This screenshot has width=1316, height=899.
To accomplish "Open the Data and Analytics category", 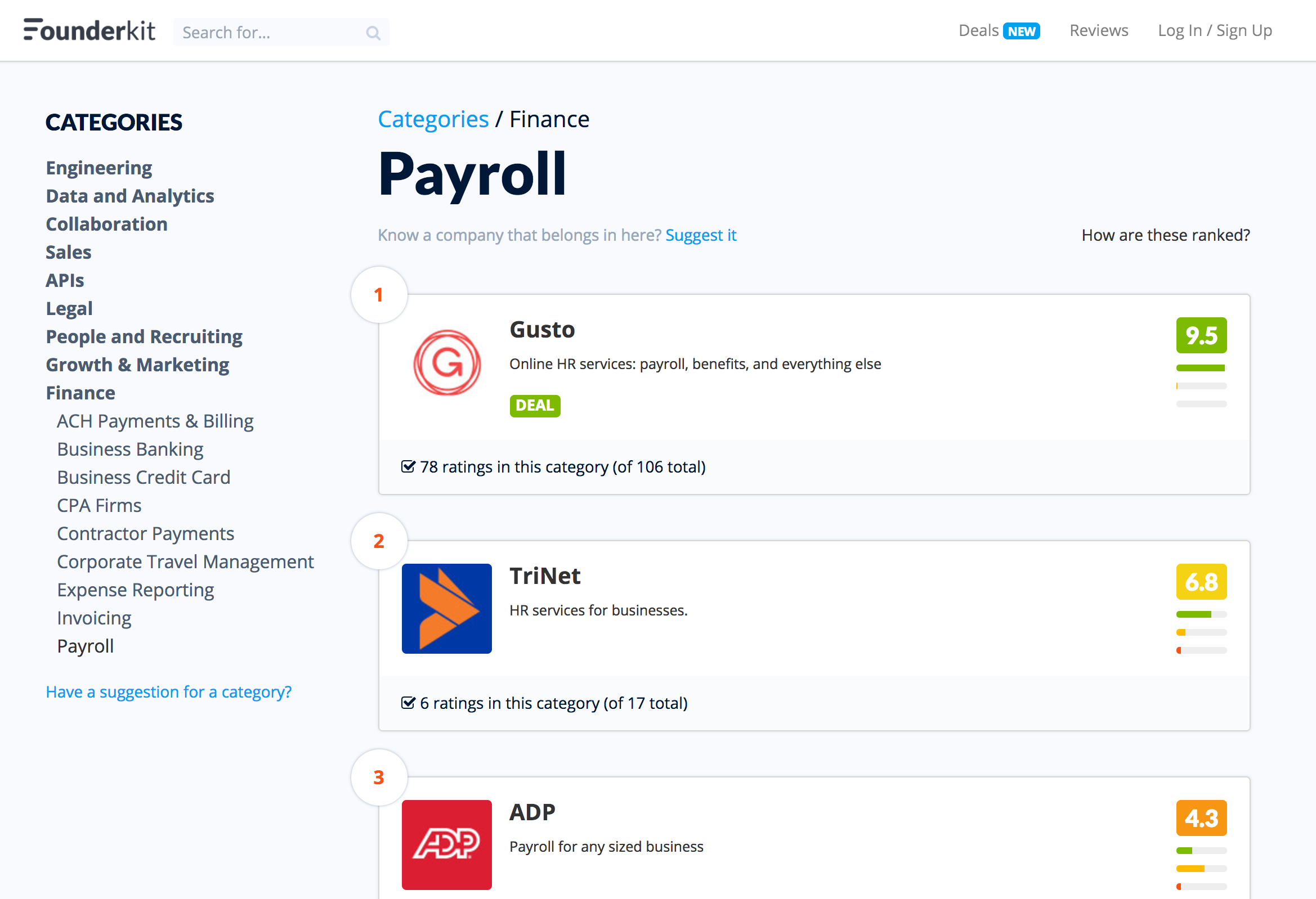I will [x=130, y=196].
